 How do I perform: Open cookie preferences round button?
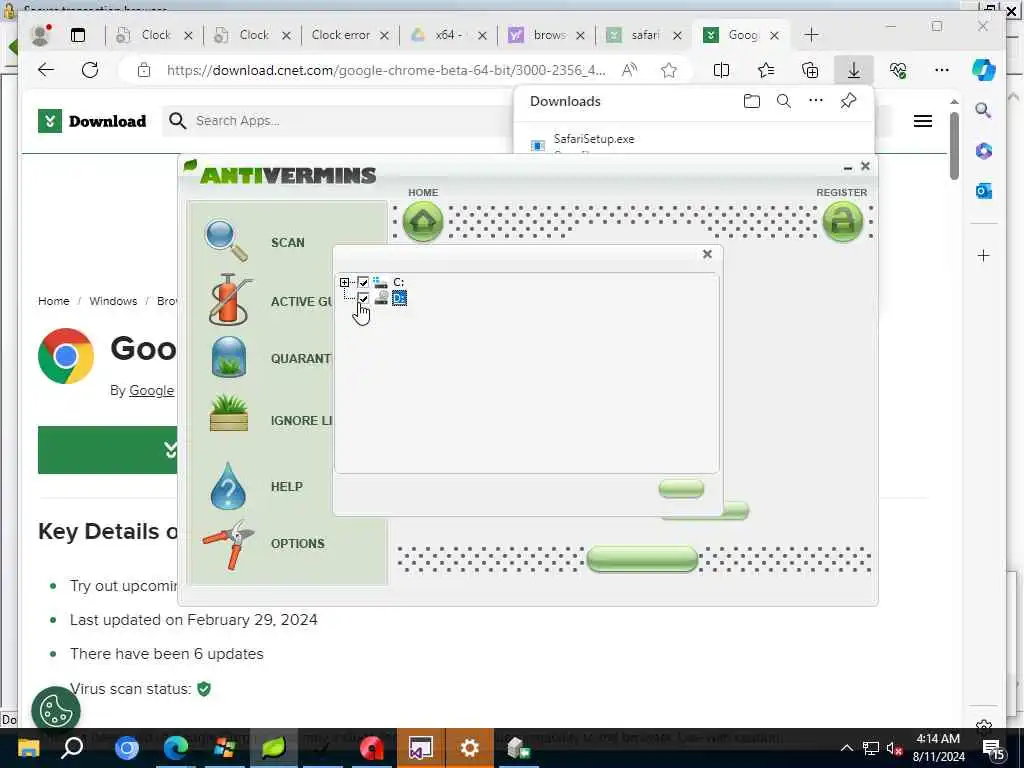(56, 711)
